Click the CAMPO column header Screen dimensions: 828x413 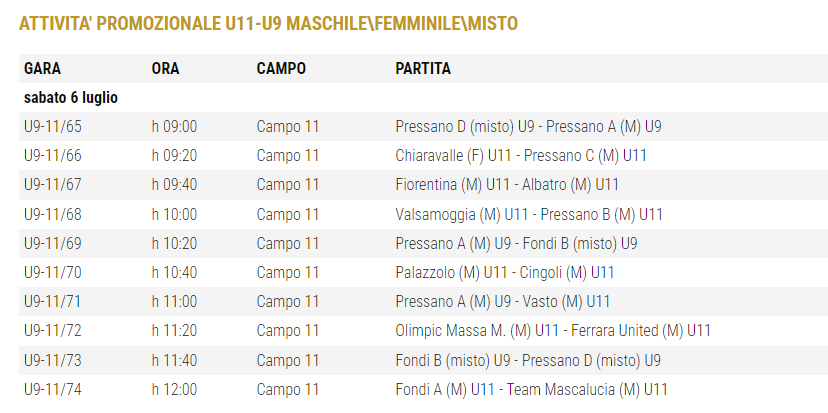[x=281, y=69]
